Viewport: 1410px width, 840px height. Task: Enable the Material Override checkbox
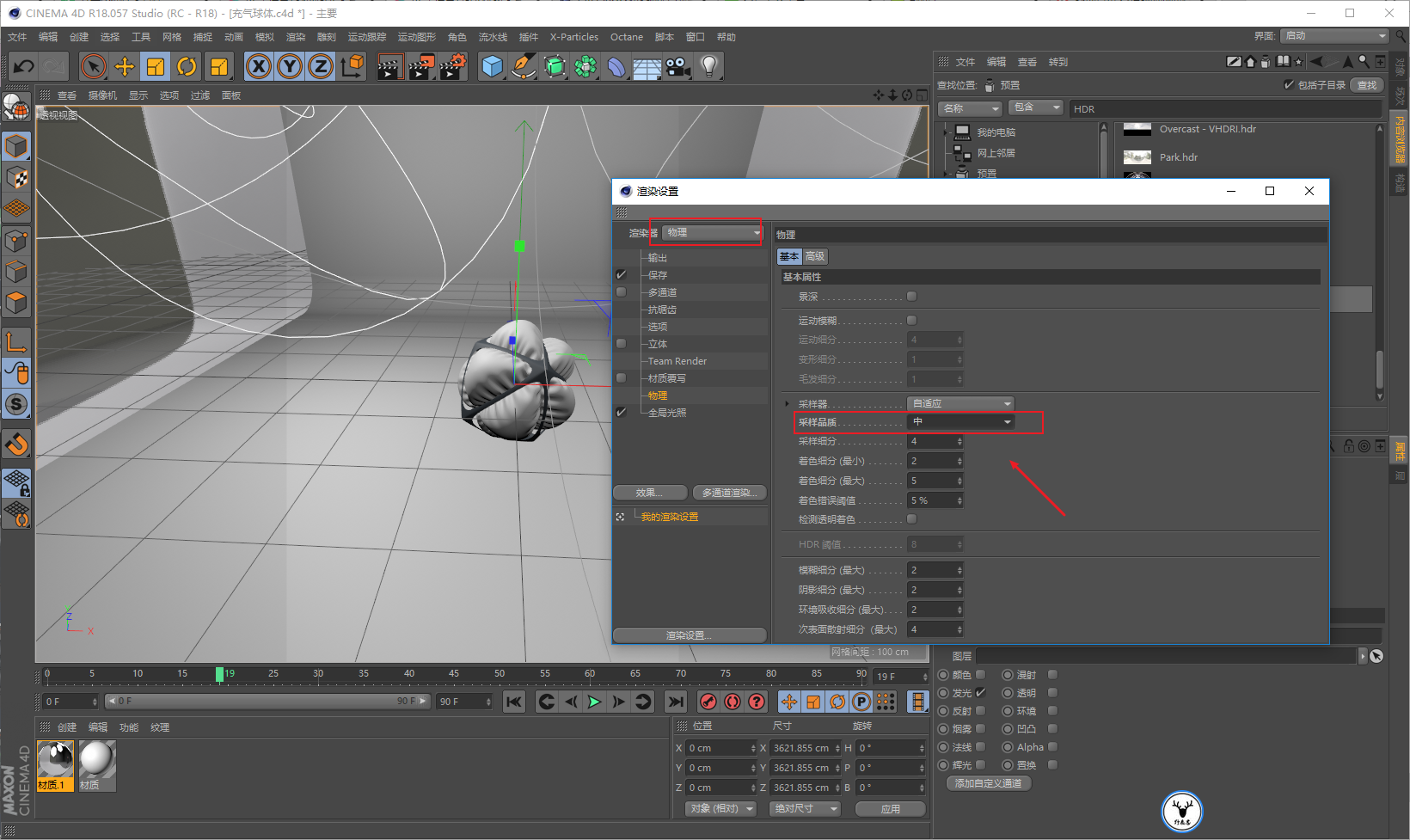(x=622, y=378)
